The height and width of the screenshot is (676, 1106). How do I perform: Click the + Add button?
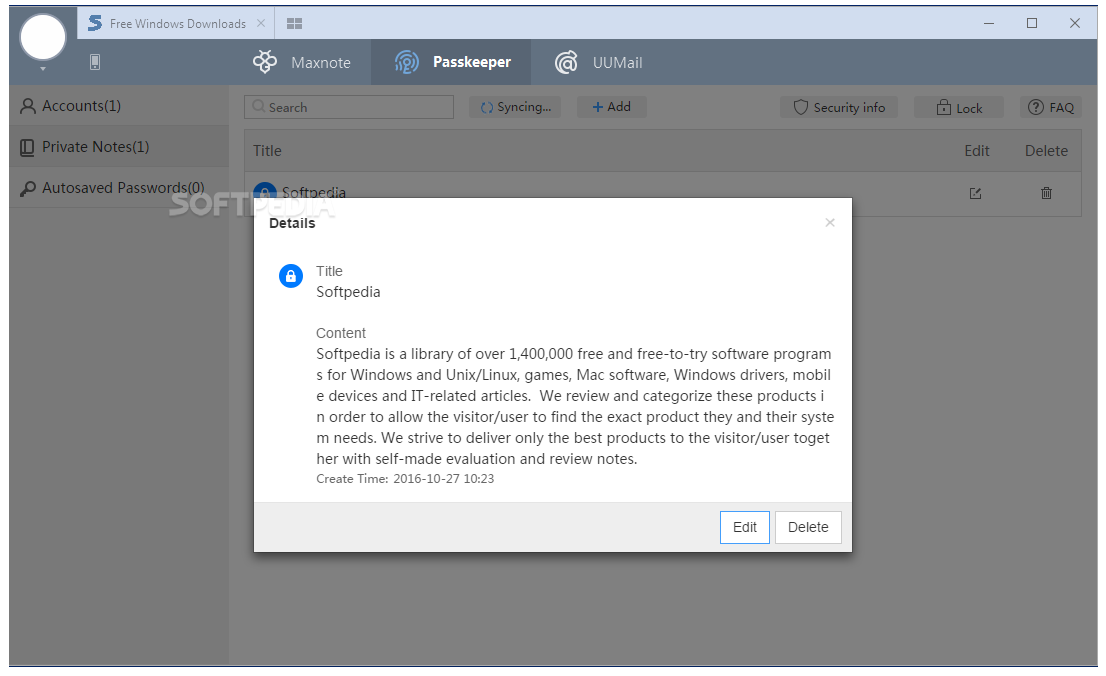click(612, 107)
